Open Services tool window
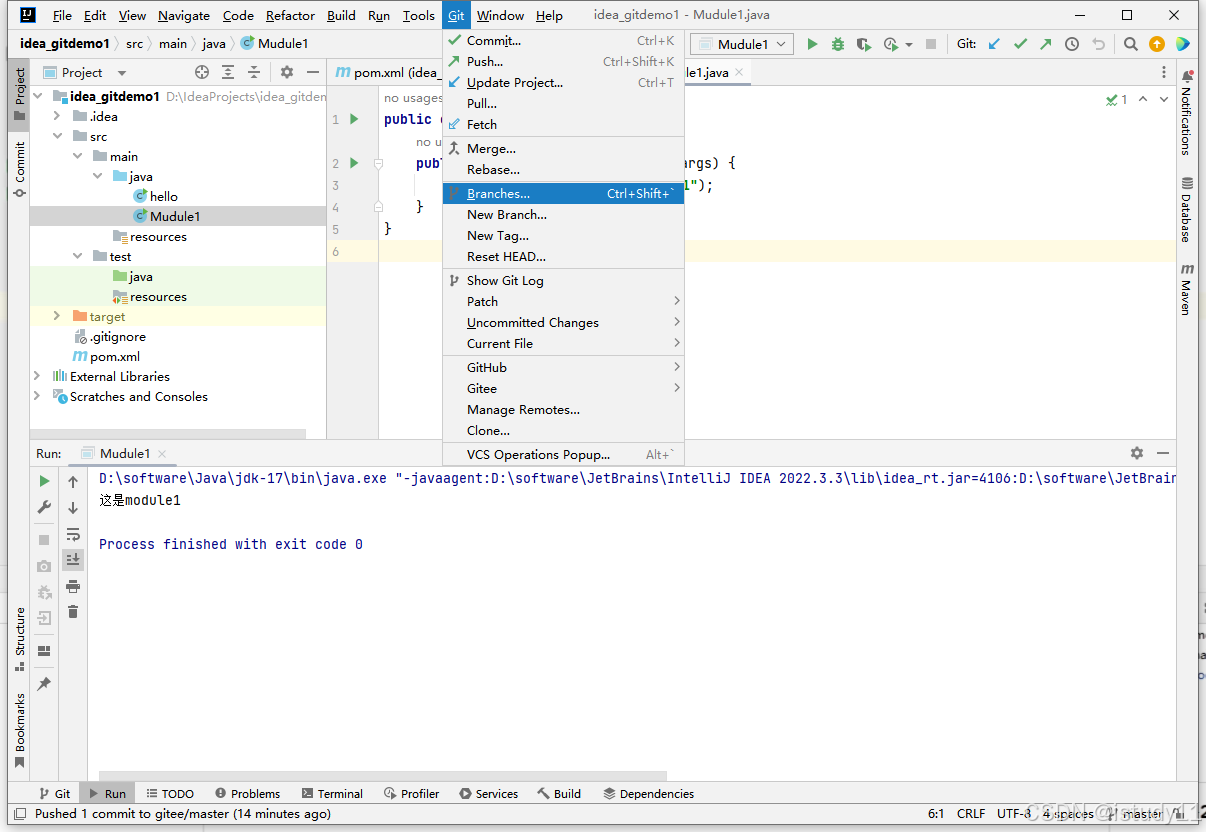The image size is (1206, 832). pos(488,794)
